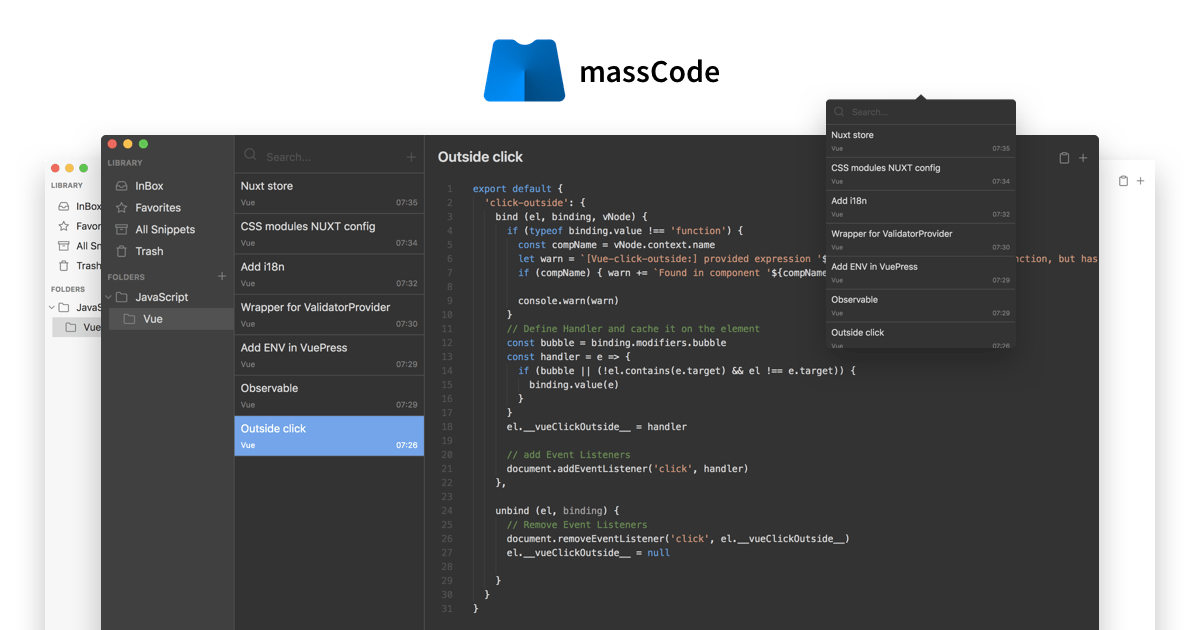Click the add Event Listeners comment line
1200x630 pixels.
pos(568,454)
